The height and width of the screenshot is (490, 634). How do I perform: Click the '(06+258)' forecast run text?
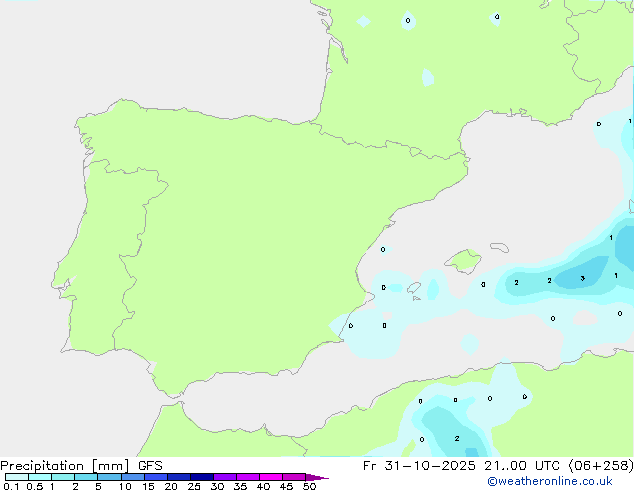pos(601,466)
